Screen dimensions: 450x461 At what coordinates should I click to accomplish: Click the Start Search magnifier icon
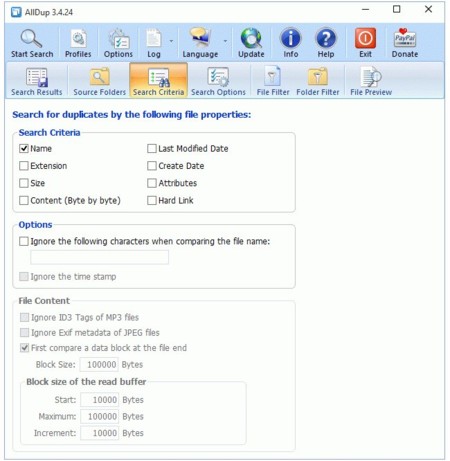tap(31, 38)
